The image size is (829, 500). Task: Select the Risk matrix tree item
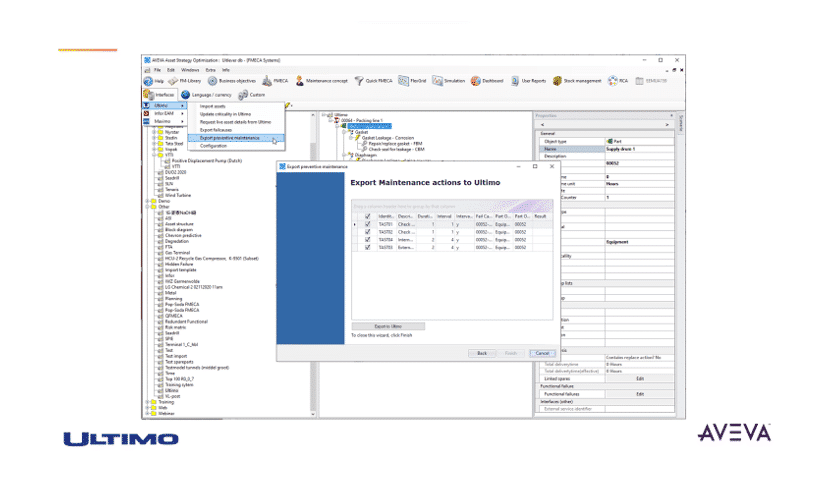tap(176, 328)
